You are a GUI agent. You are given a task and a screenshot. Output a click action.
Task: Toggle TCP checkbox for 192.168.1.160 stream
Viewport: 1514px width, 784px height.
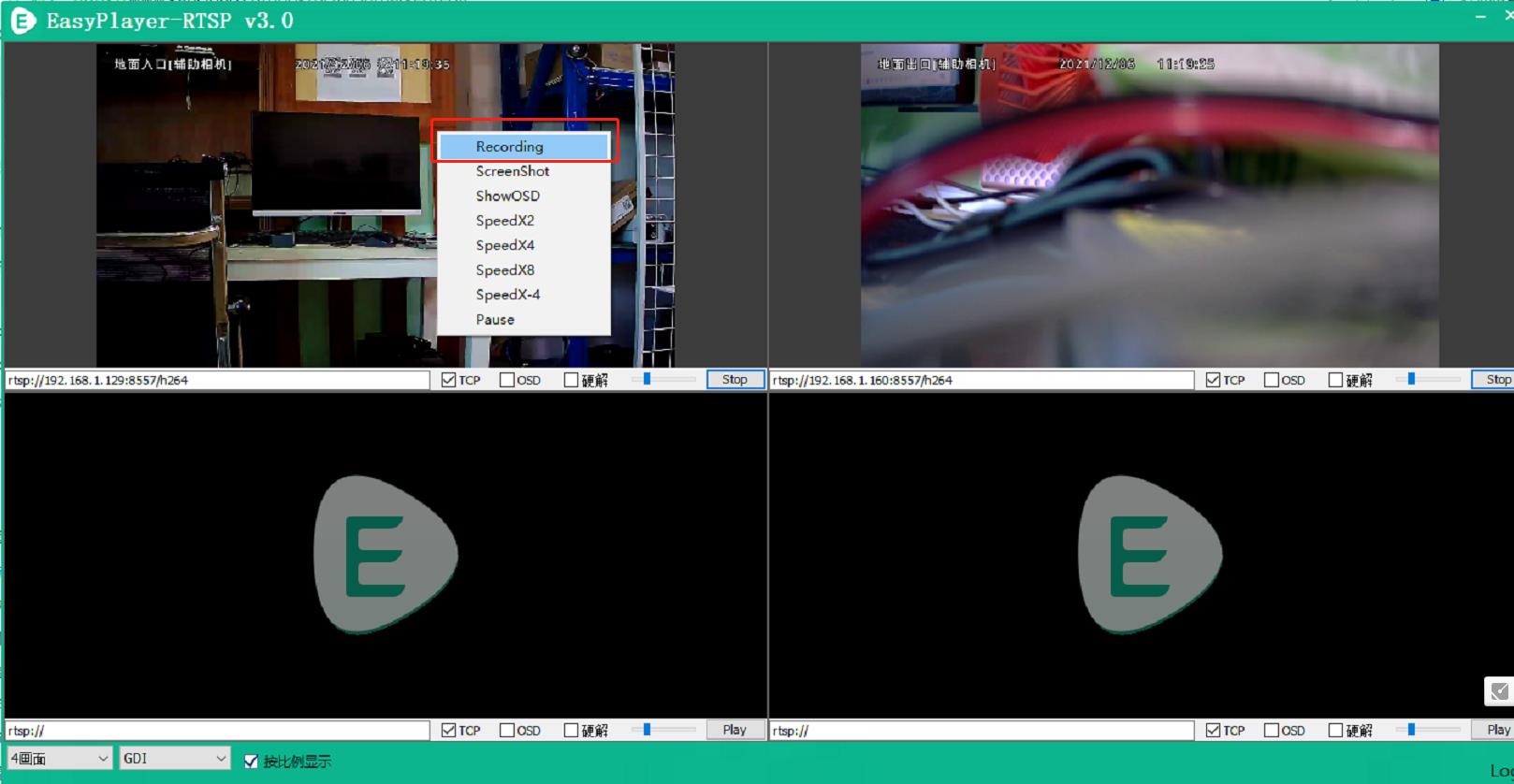(1214, 380)
